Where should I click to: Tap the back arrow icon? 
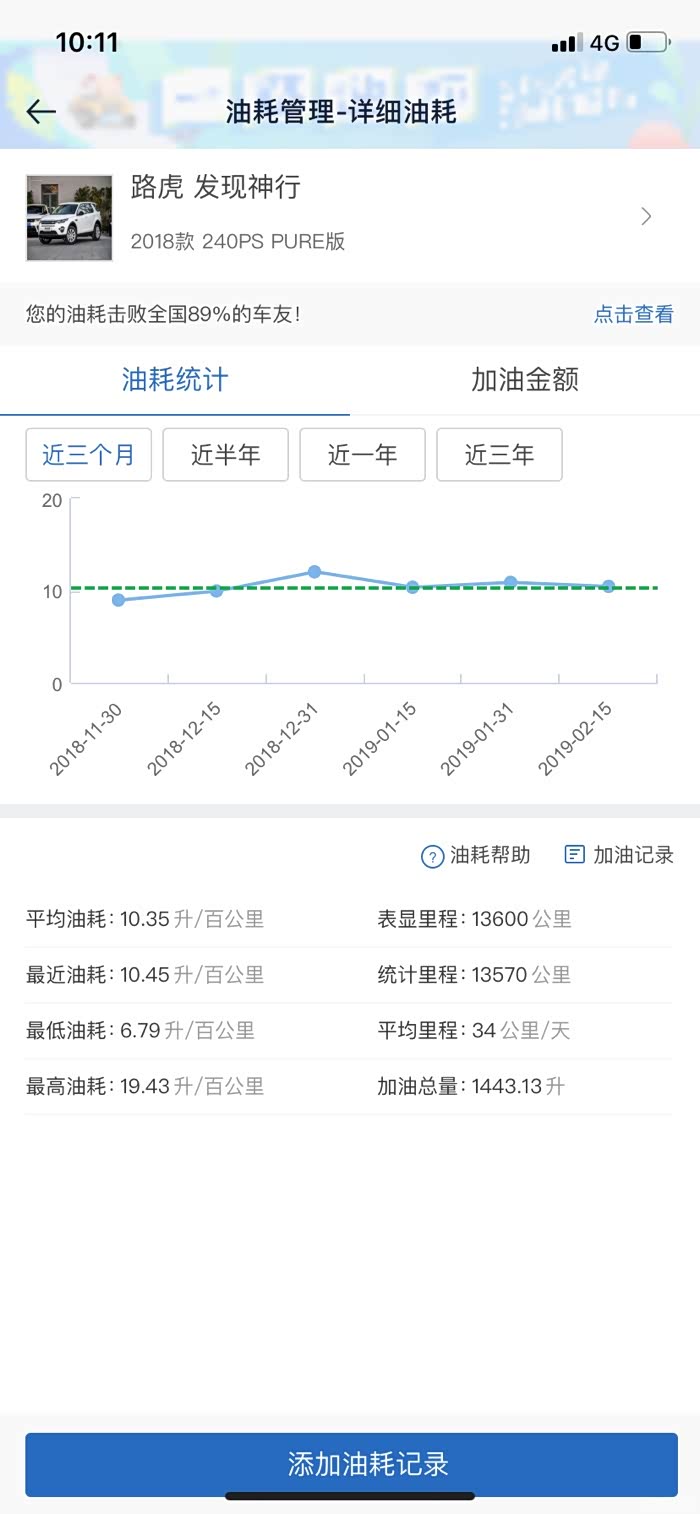41,111
